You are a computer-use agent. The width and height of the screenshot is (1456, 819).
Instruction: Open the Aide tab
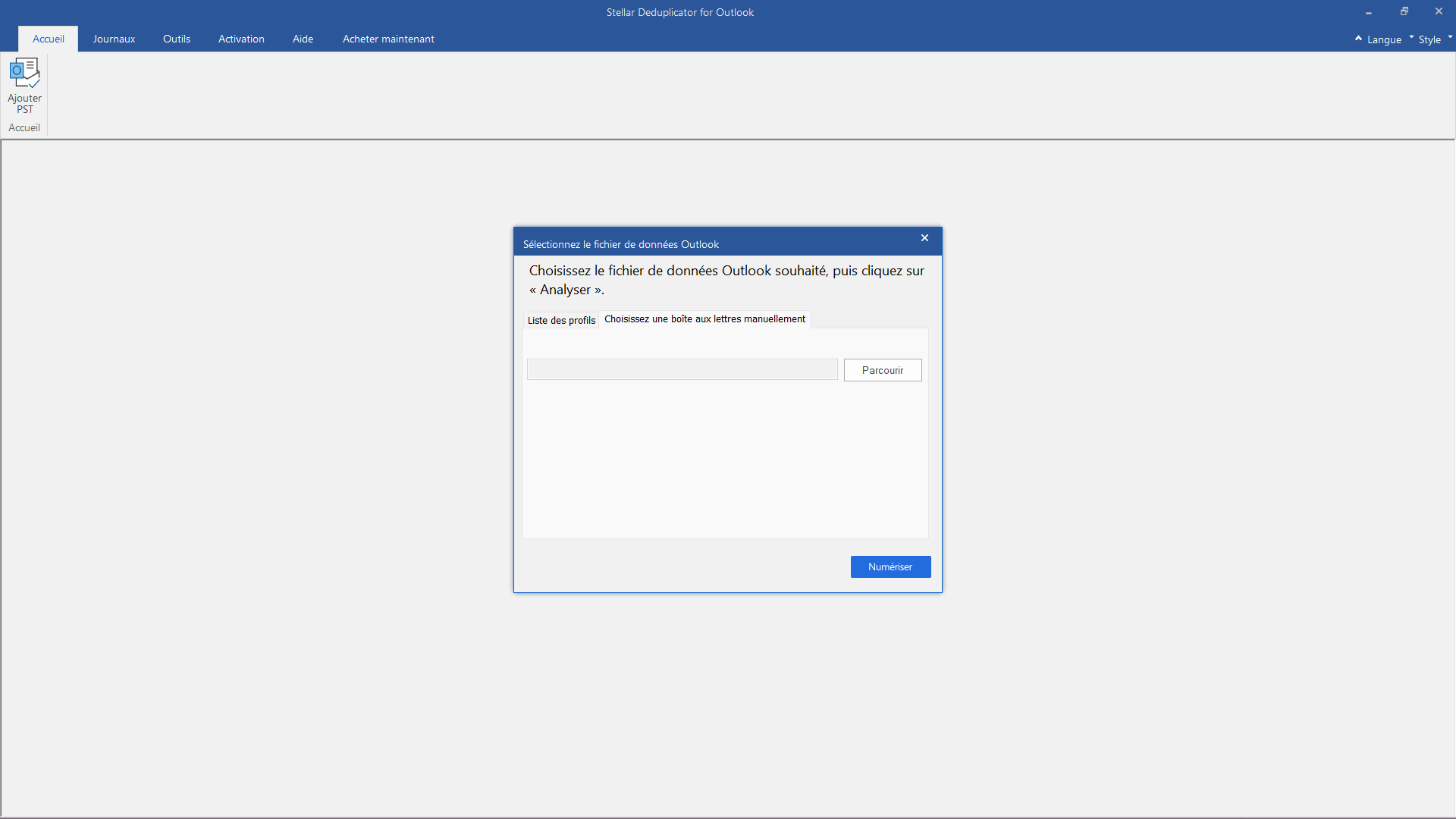(303, 39)
